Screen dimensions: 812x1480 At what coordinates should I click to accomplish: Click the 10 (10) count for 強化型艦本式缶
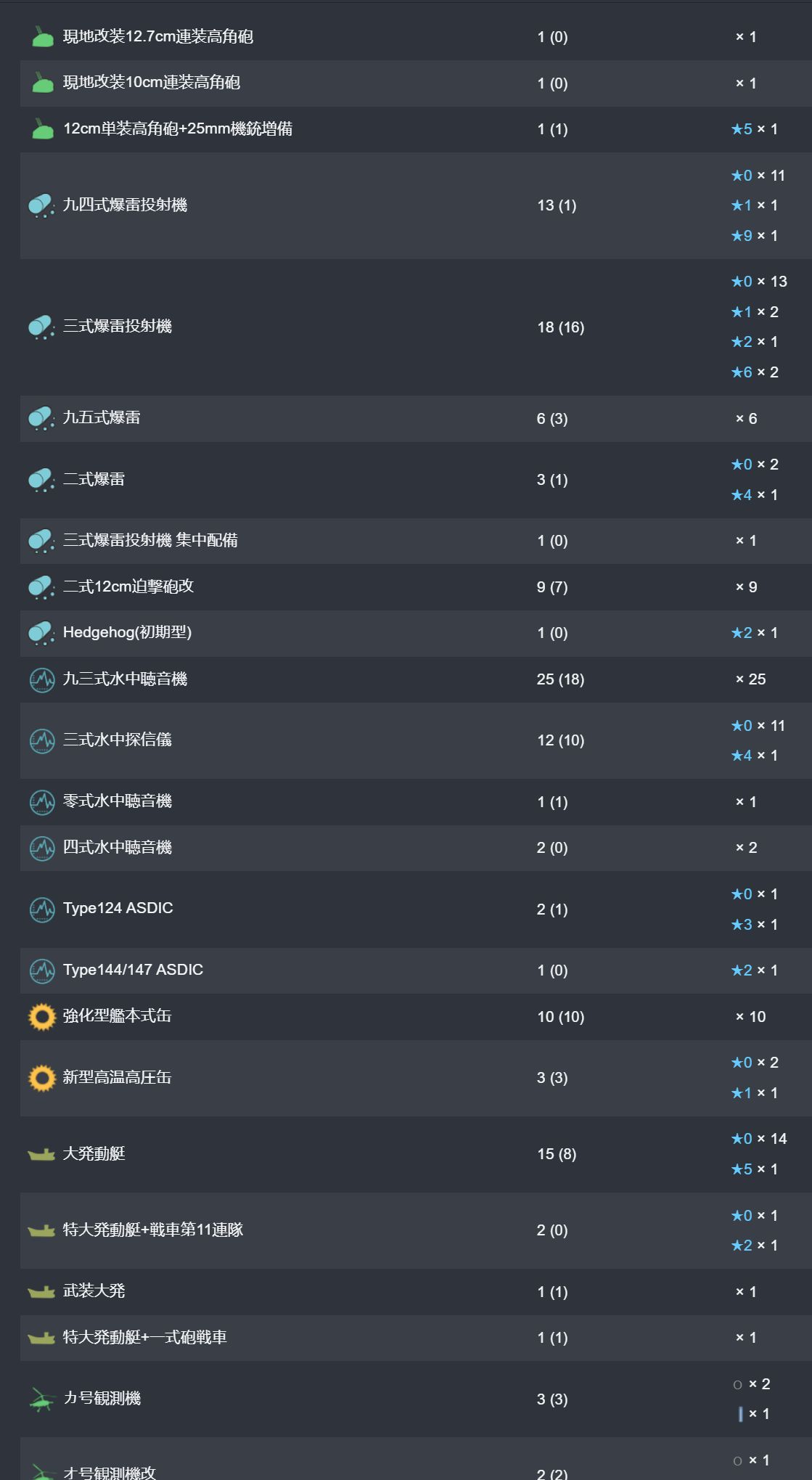click(x=560, y=1017)
